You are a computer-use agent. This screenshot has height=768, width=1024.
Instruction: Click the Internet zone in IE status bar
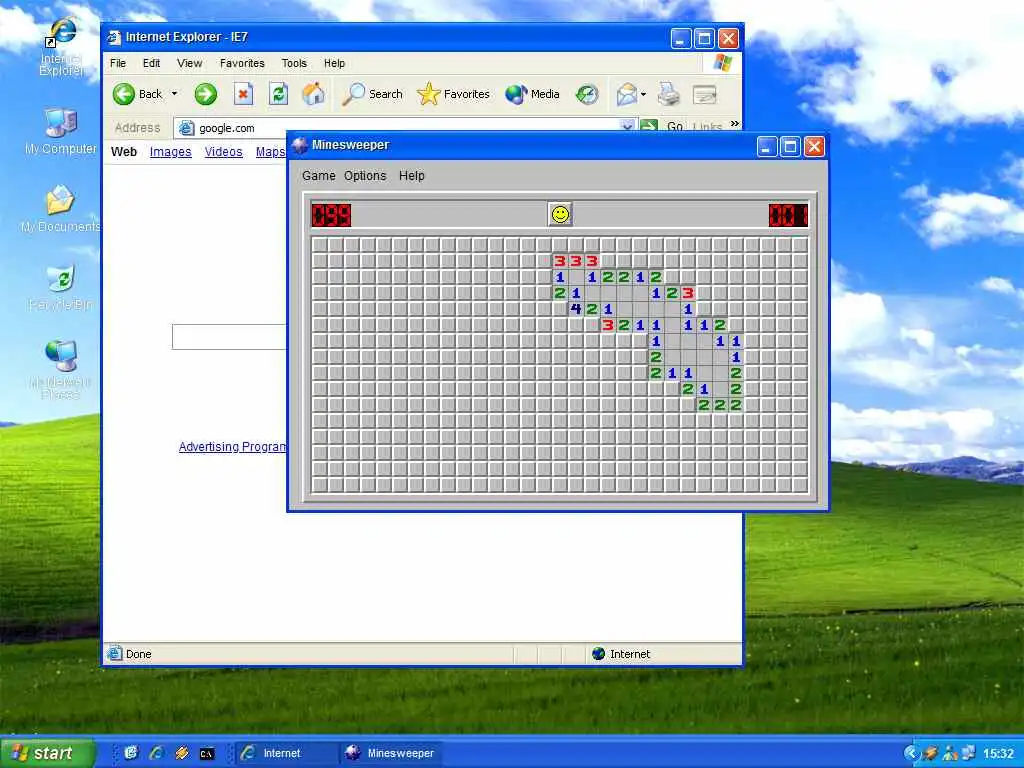pyautogui.click(x=621, y=654)
